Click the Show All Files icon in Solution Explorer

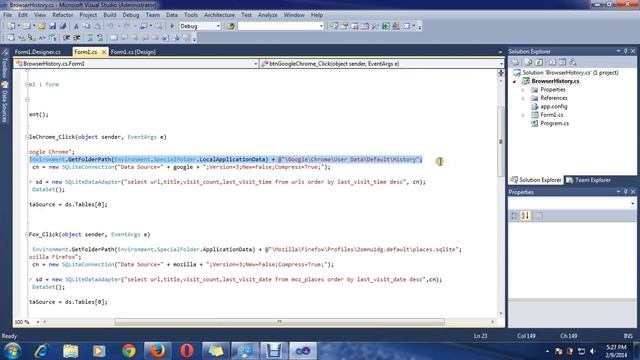[x=529, y=62]
